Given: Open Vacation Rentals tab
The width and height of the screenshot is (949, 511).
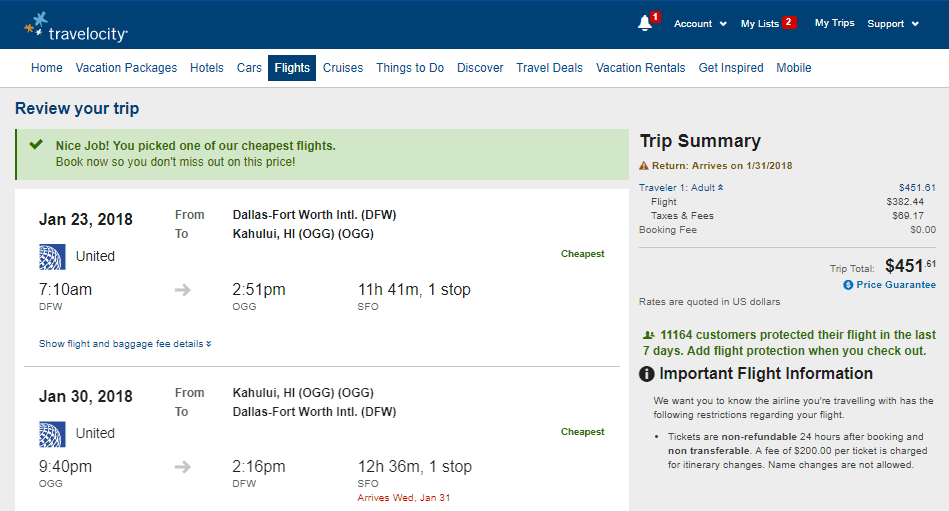Looking at the screenshot, I should click(640, 68).
